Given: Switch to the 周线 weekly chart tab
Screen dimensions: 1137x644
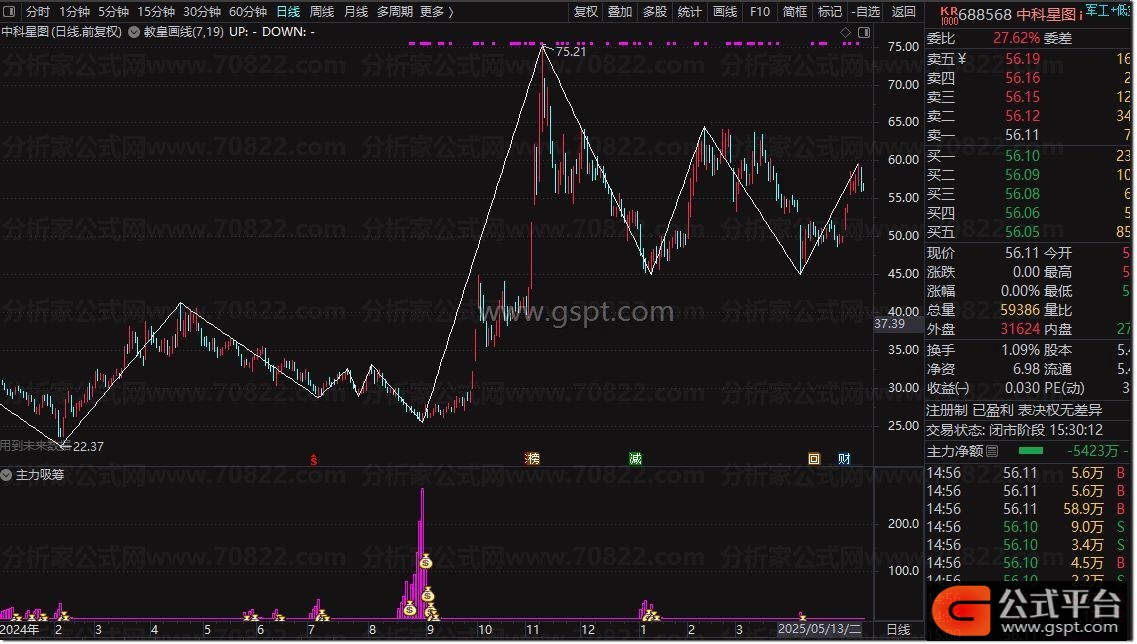Looking at the screenshot, I should click(x=322, y=12).
